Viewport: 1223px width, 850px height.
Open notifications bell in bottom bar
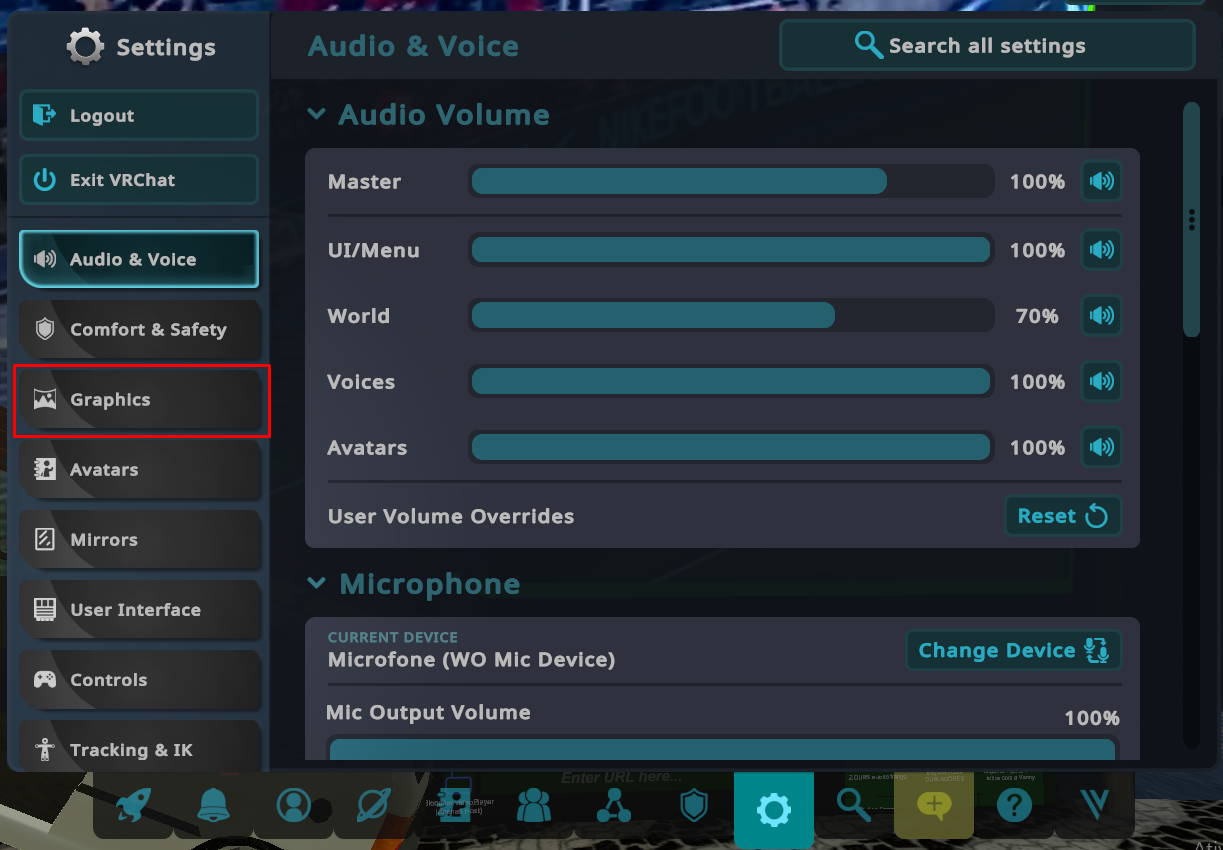(213, 805)
